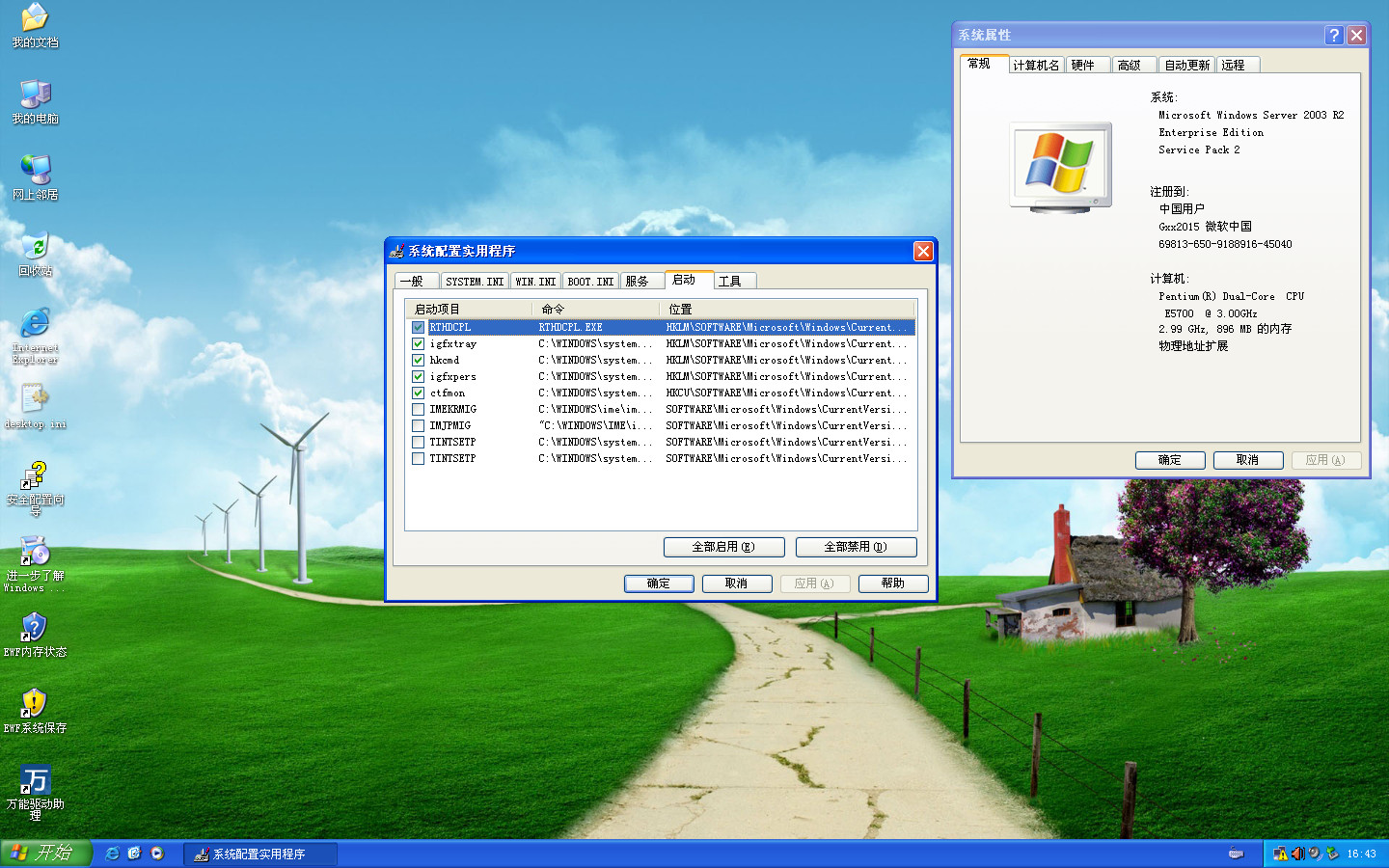Select the IMEKRMIG row name

coord(453,410)
